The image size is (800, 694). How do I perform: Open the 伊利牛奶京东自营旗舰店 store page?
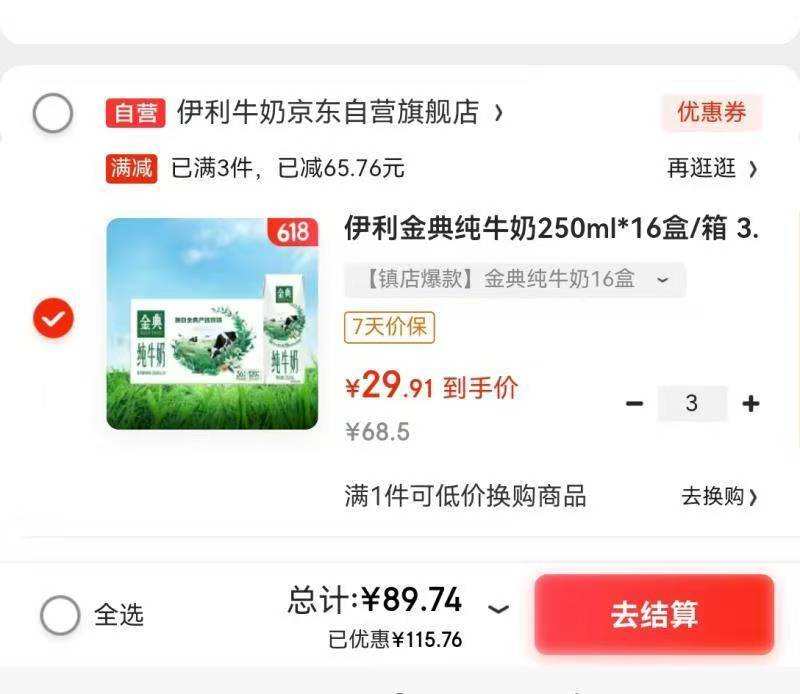328,112
